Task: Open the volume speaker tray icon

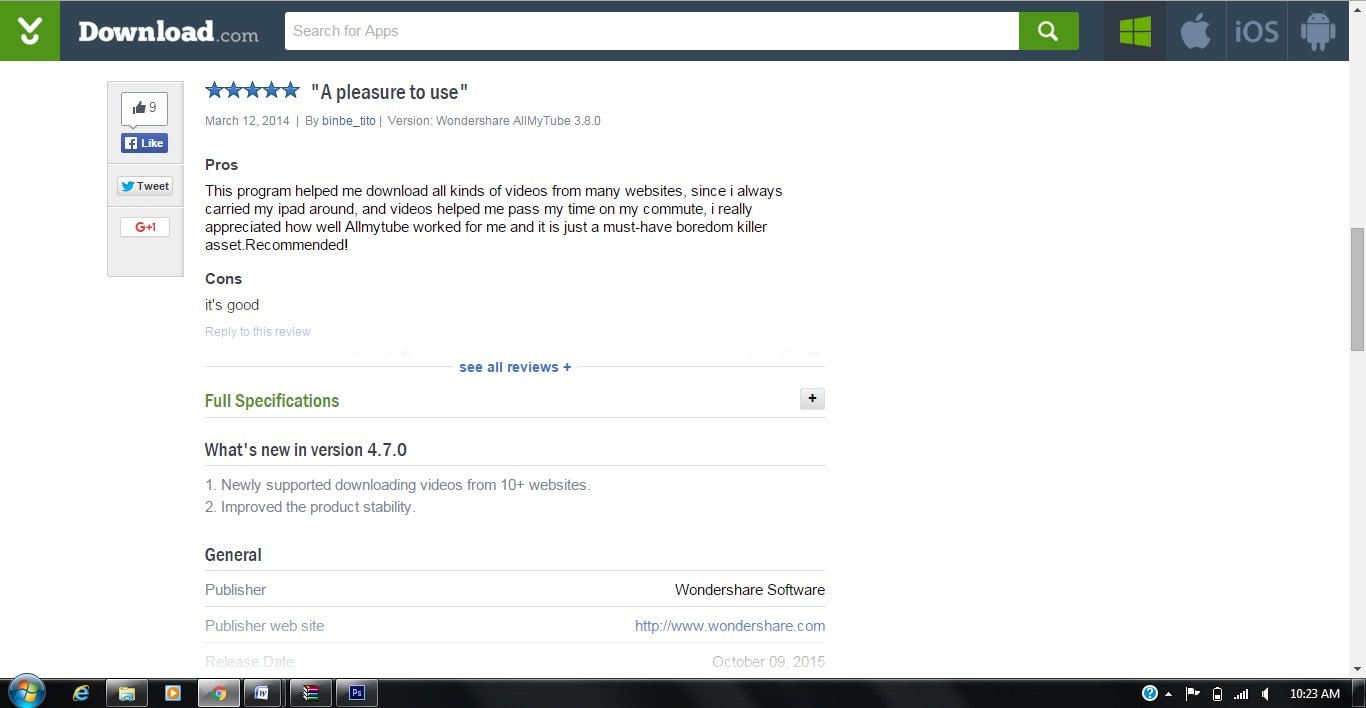Action: pyautogui.click(x=1266, y=693)
